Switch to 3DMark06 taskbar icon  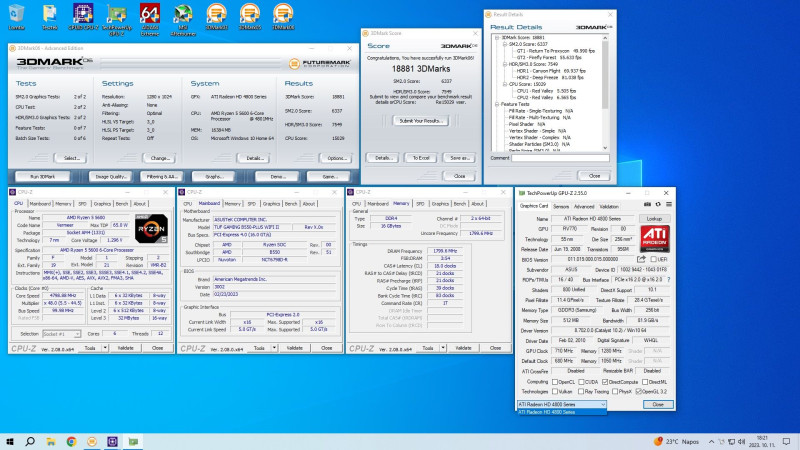point(92,441)
